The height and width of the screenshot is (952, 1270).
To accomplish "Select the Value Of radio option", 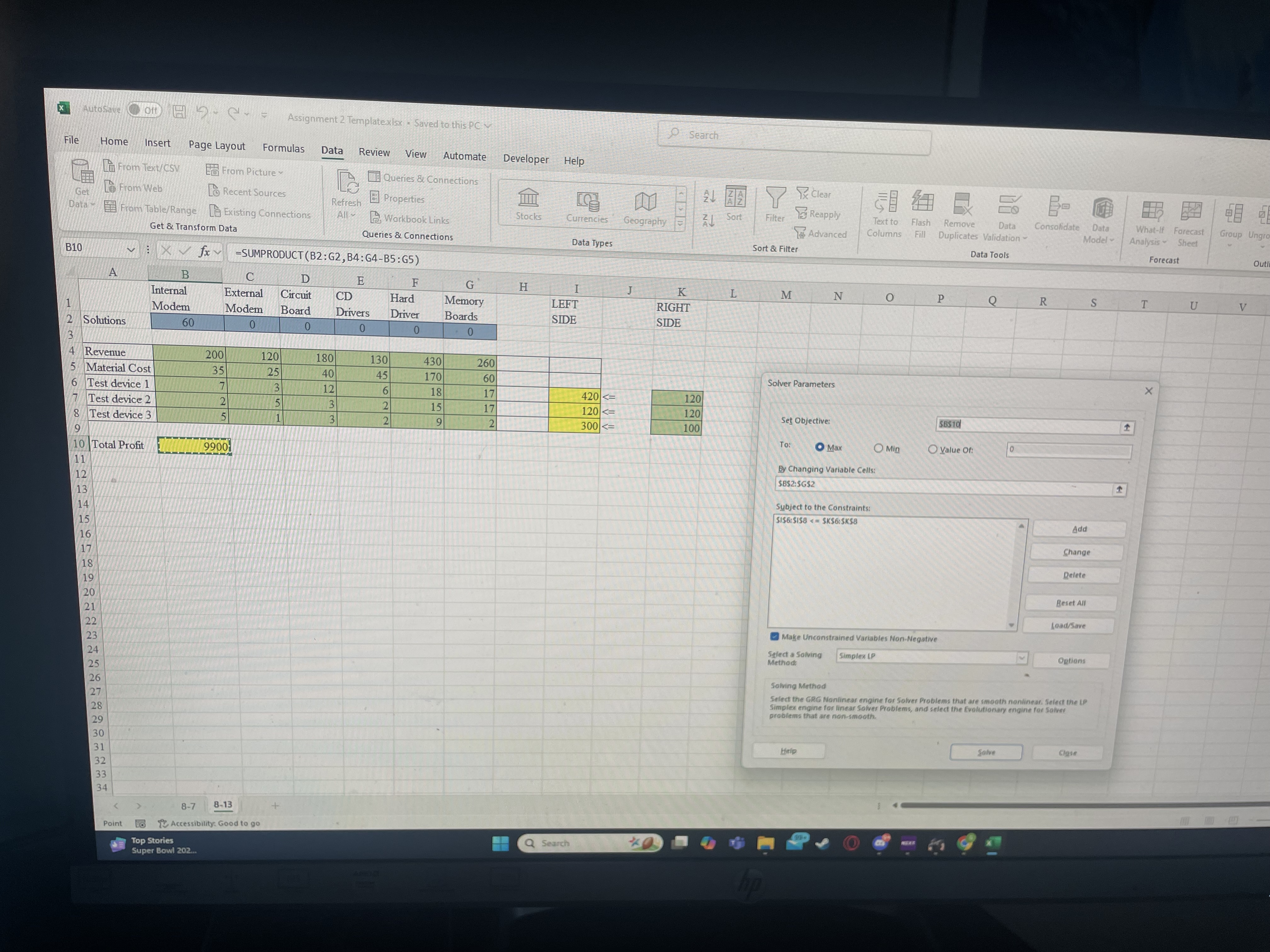I will pos(932,449).
